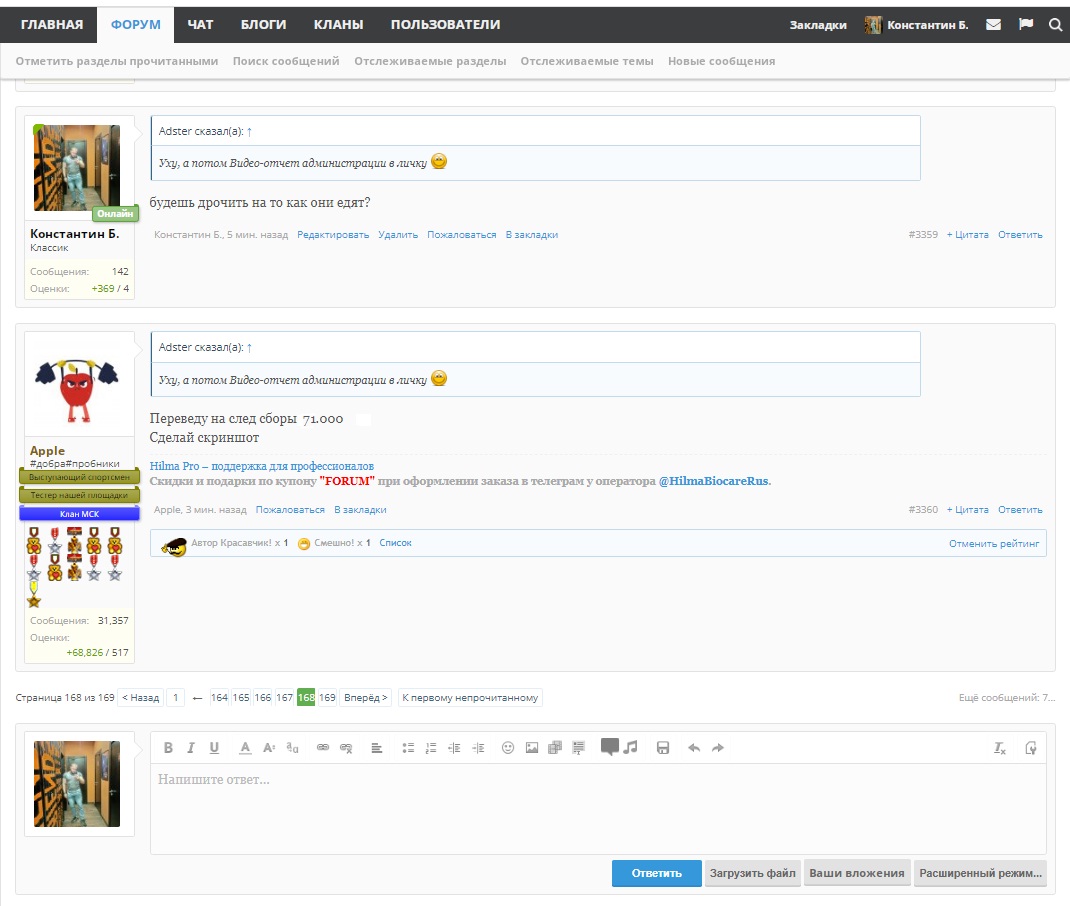
Task: Open the search magnifier icon
Action: [1055, 25]
